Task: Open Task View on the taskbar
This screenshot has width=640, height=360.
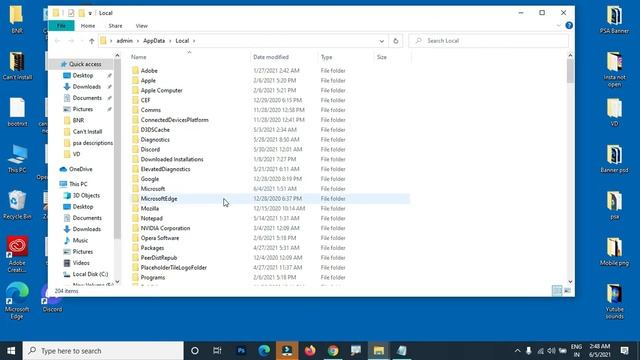Action: point(217,351)
